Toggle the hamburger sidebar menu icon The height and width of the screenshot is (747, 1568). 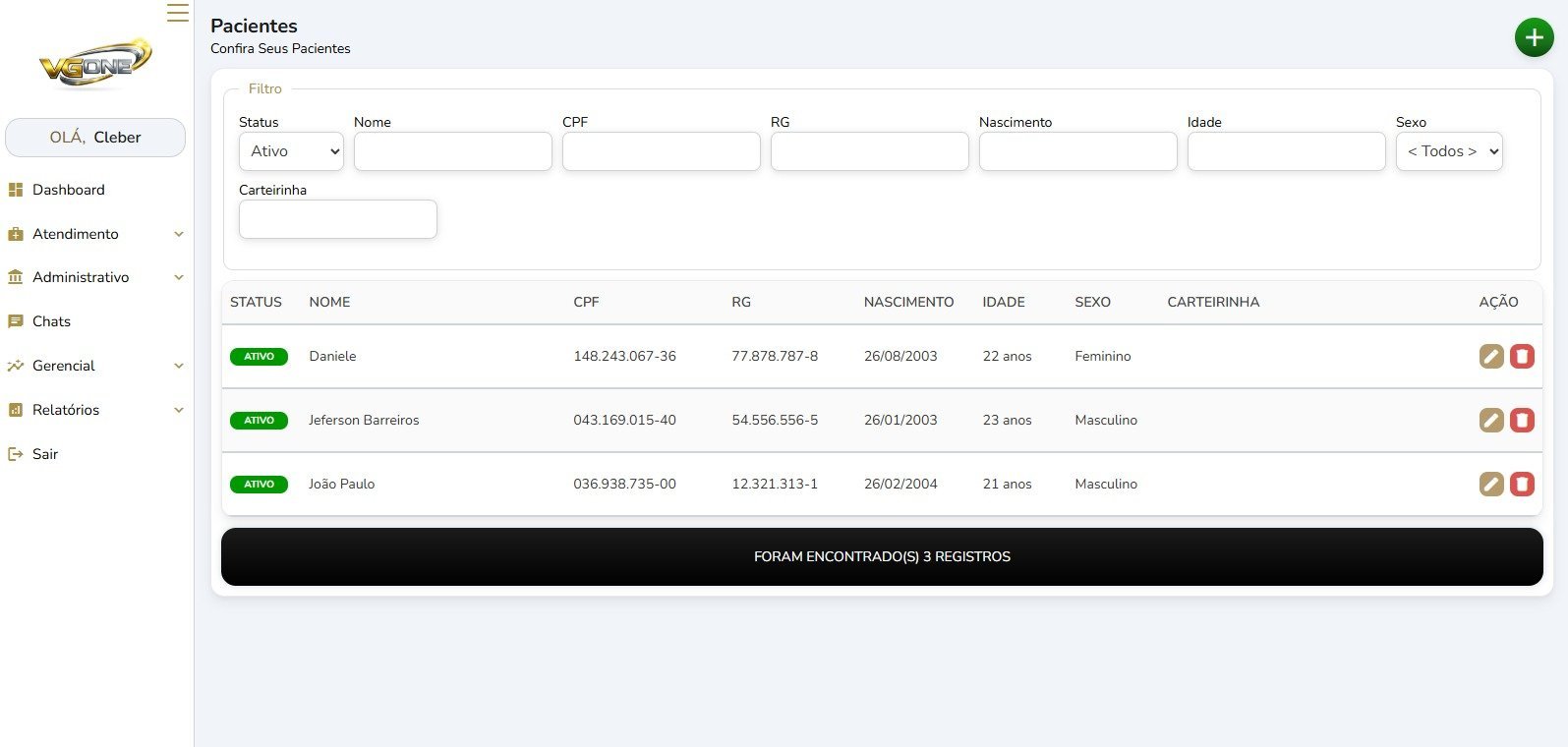click(x=177, y=13)
